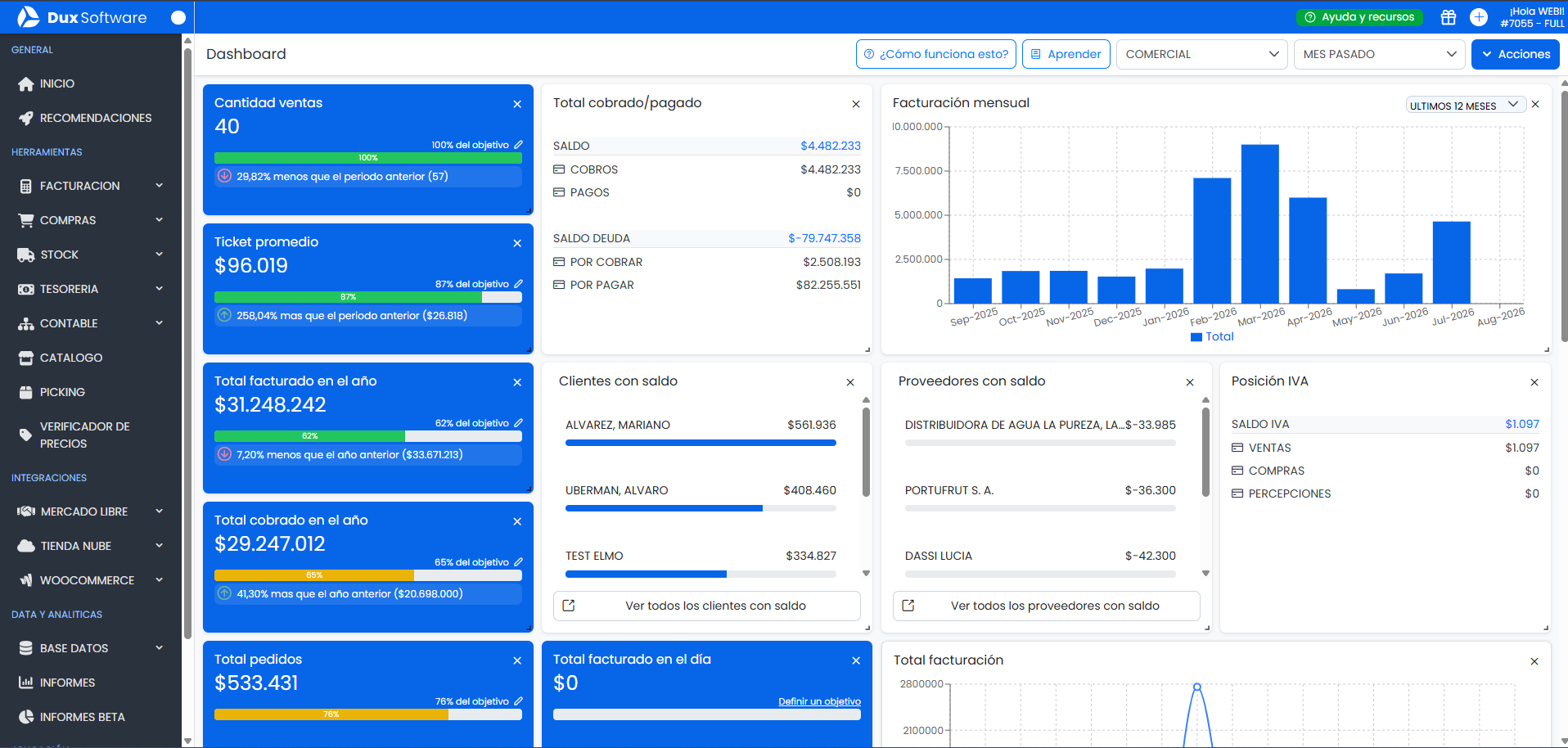This screenshot has height=748, width=1568.
Task: Close the Total cobrado/pagado widget
Action: click(x=856, y=104)
